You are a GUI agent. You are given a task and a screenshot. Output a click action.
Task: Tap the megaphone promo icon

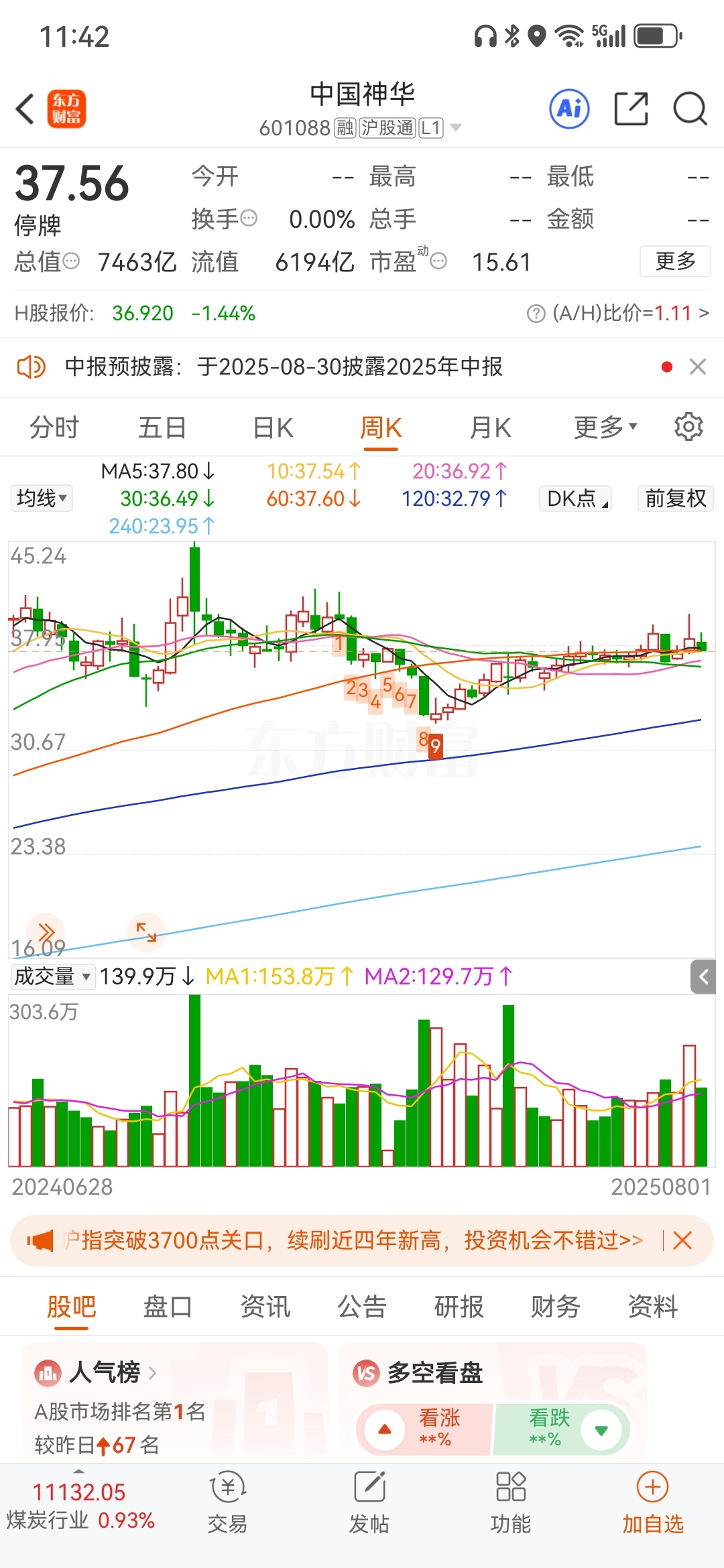[40, 1240]
